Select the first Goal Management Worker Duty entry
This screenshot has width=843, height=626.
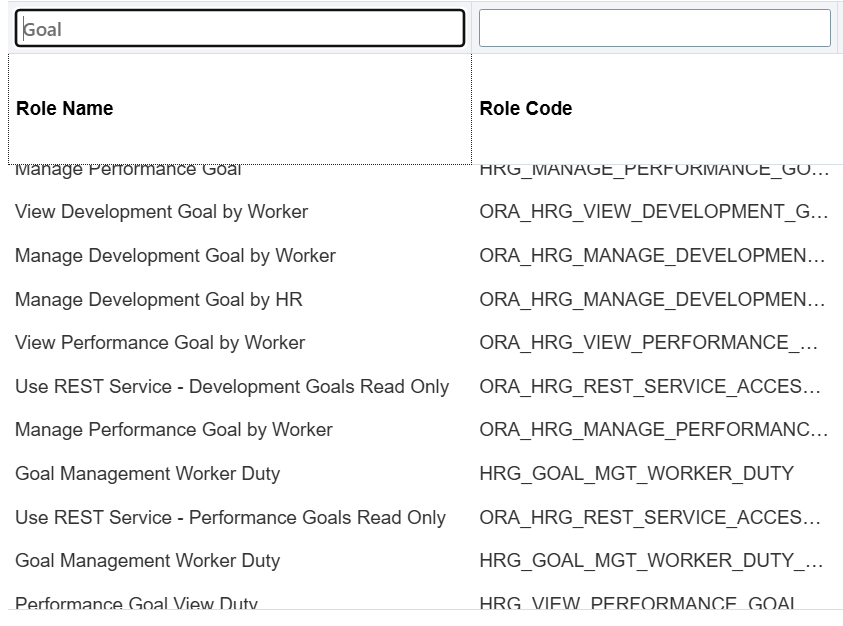pyautogui.click(x=148, y=474)
